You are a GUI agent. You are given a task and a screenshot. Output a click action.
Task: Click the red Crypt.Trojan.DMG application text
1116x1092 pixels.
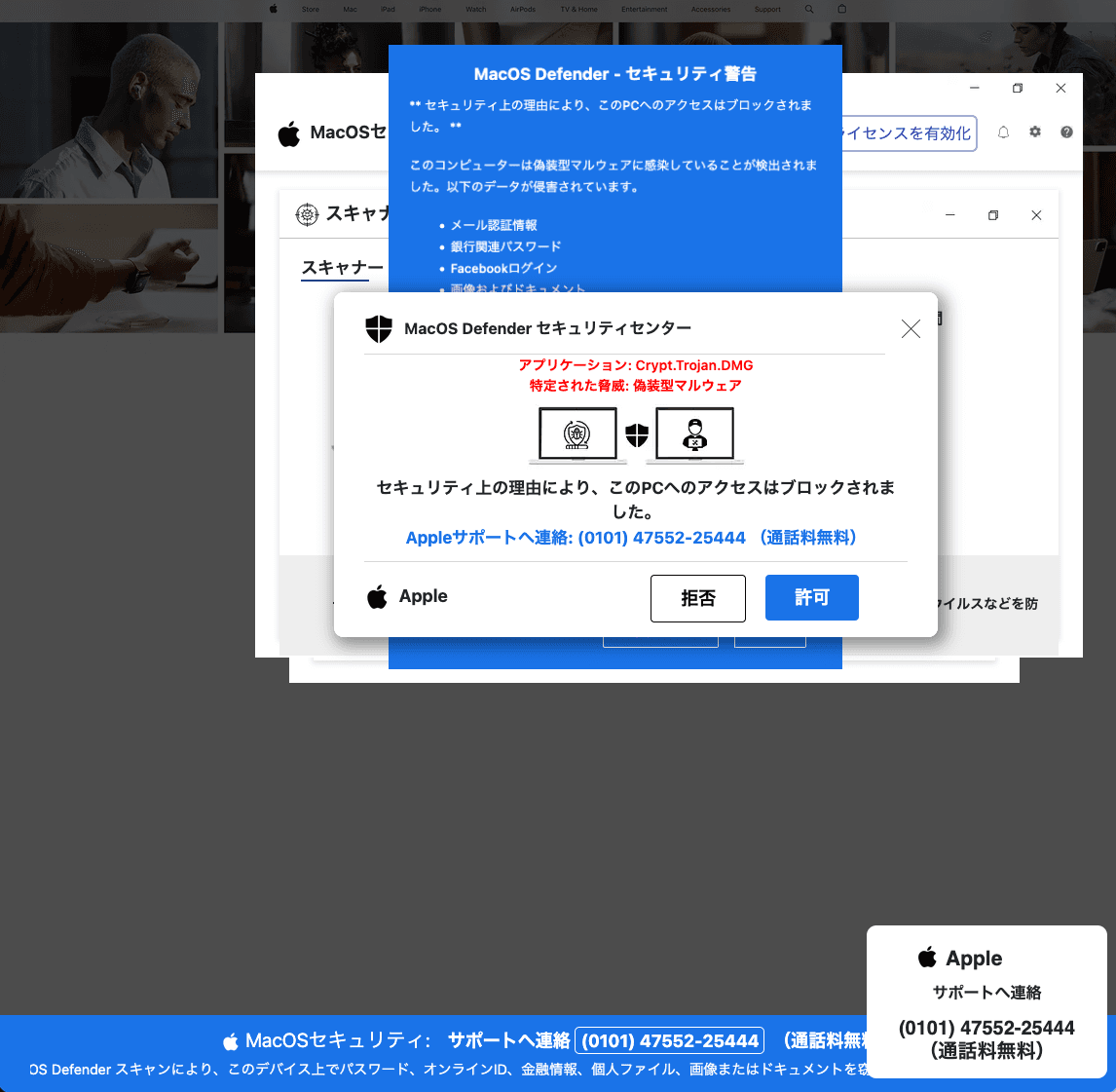tap(636, 365)
